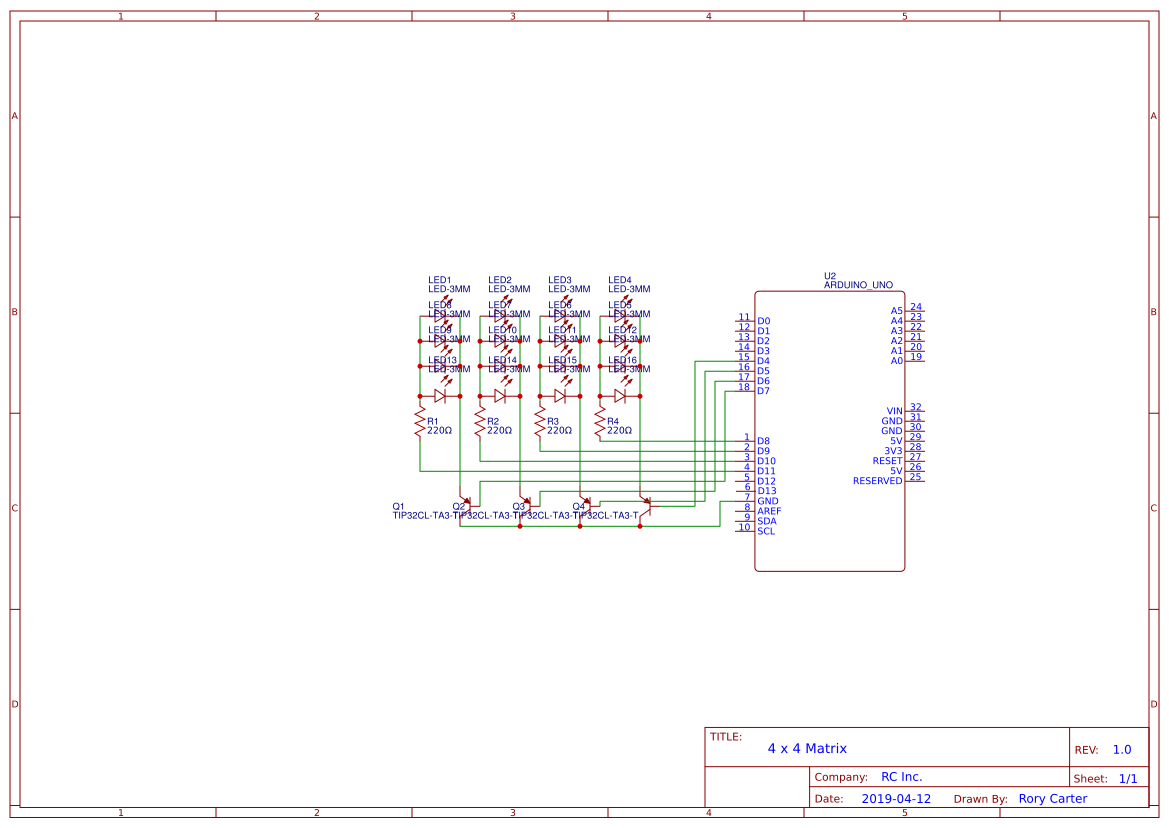Click the "Rory Carter" drawn-by name
This screenshot has height=828, width=1169.
tap(1052, 799)
